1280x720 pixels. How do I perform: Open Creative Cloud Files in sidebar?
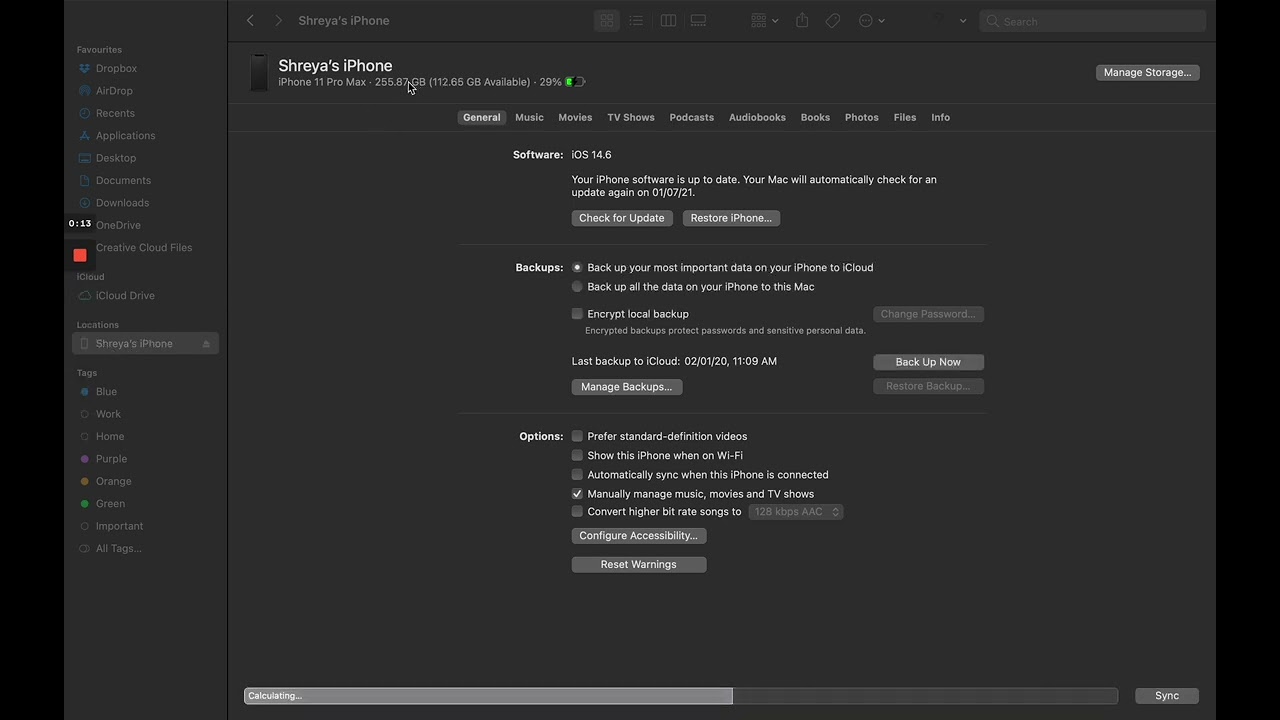145,248
